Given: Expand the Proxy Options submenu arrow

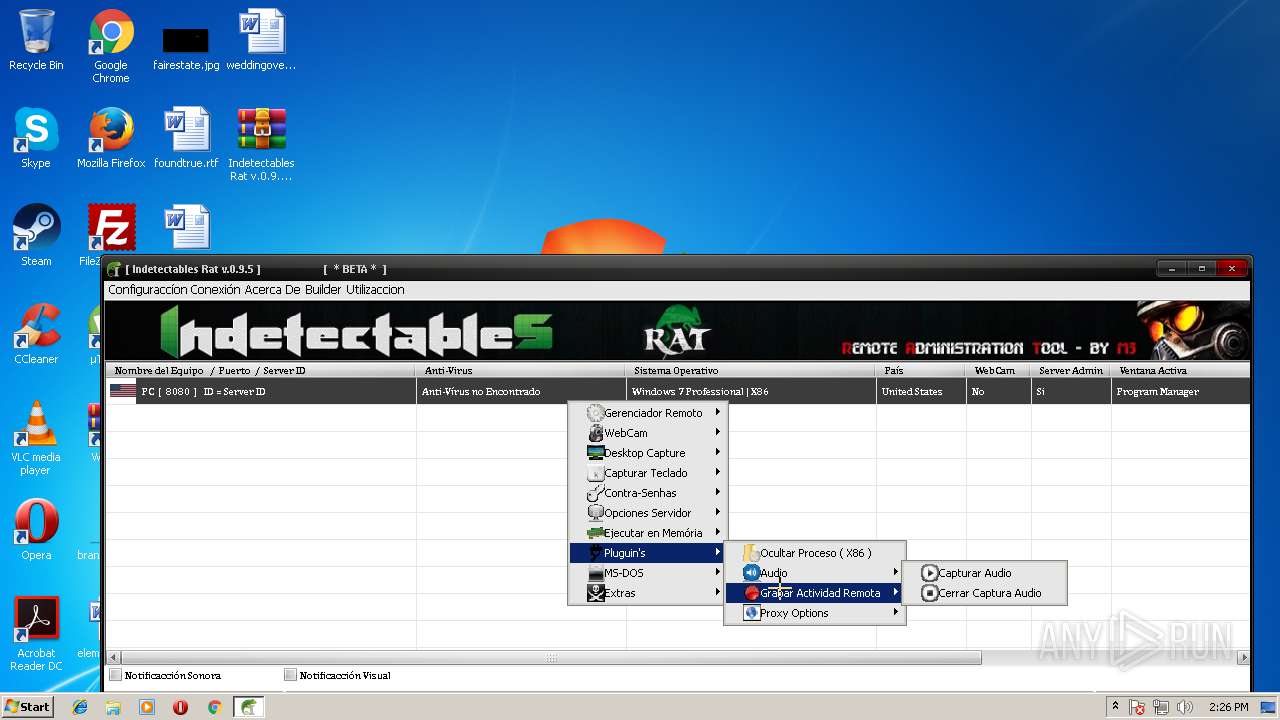Looking at the screenshot, I should (896, 613).
